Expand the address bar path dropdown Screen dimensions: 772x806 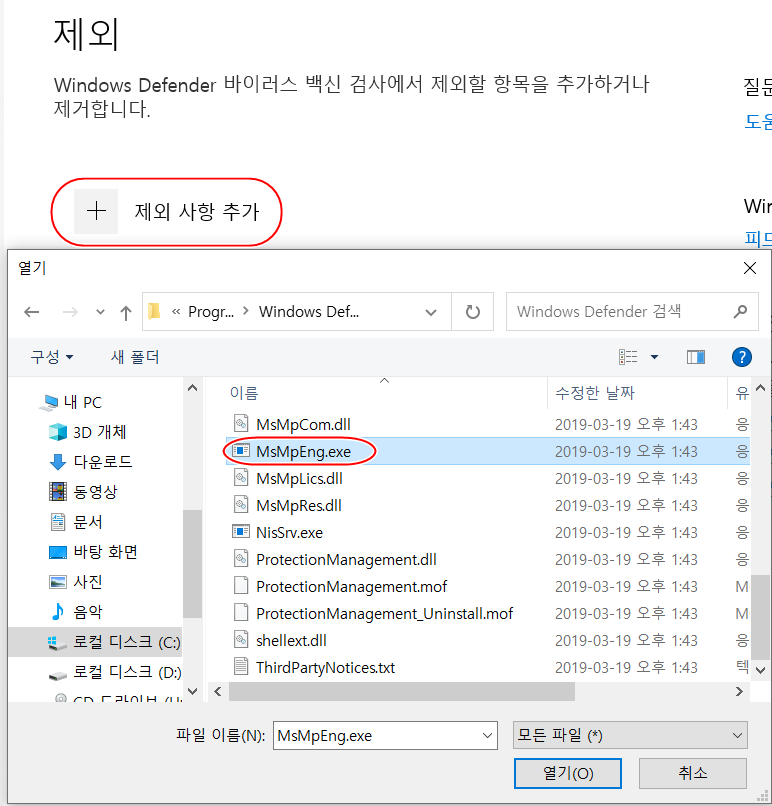[431, 312]
